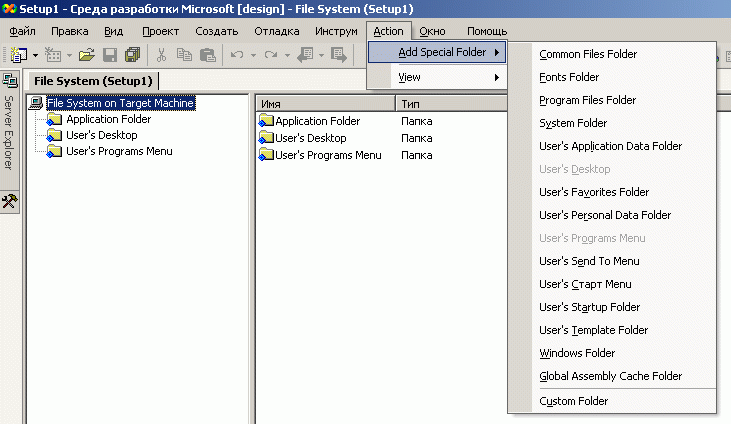Click the Add New Item toolbar icon

click(53, 55)
